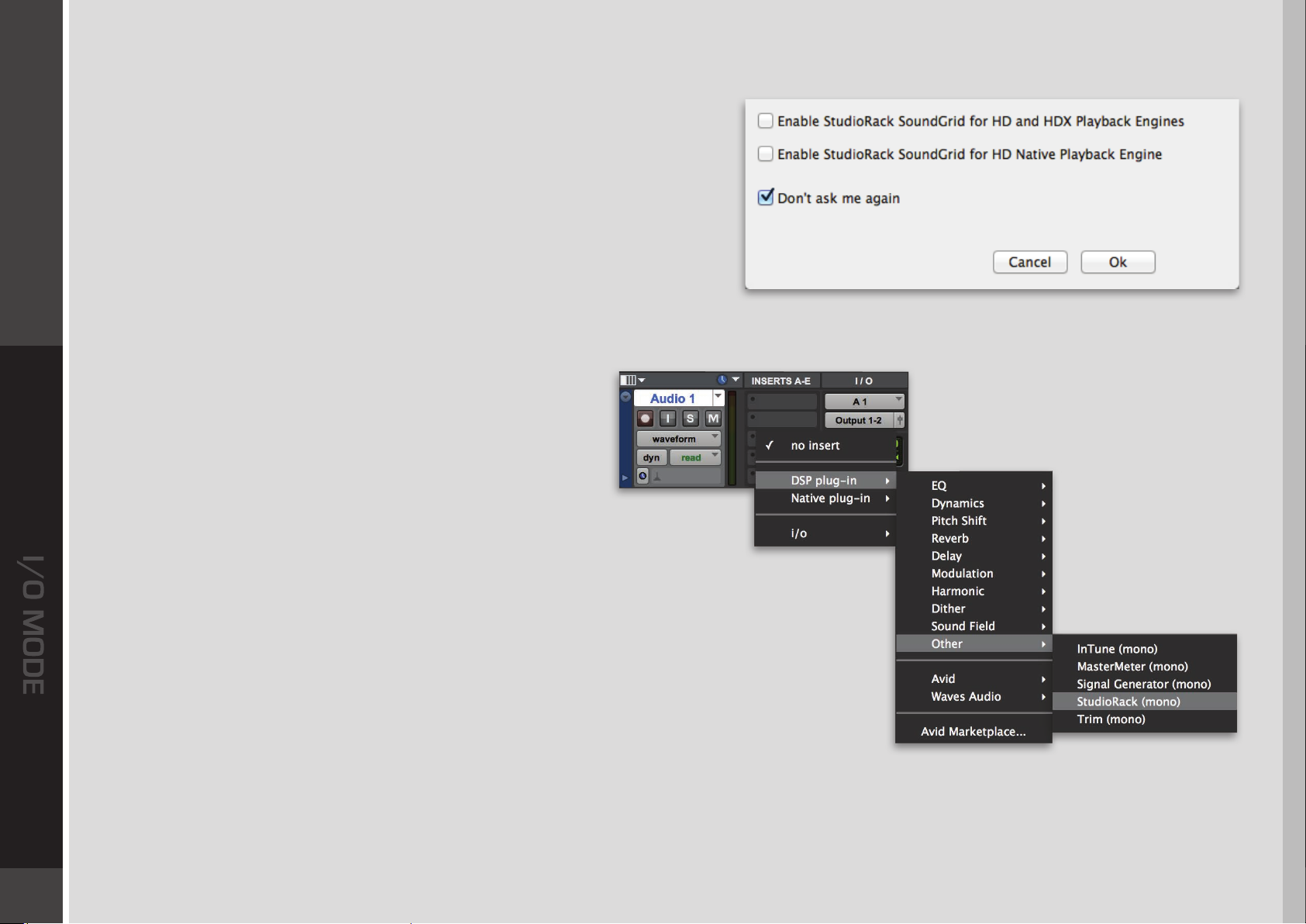
Task: Enable StudioRack SoundGrid for HD and HDX engines
Action: (765, 121)
